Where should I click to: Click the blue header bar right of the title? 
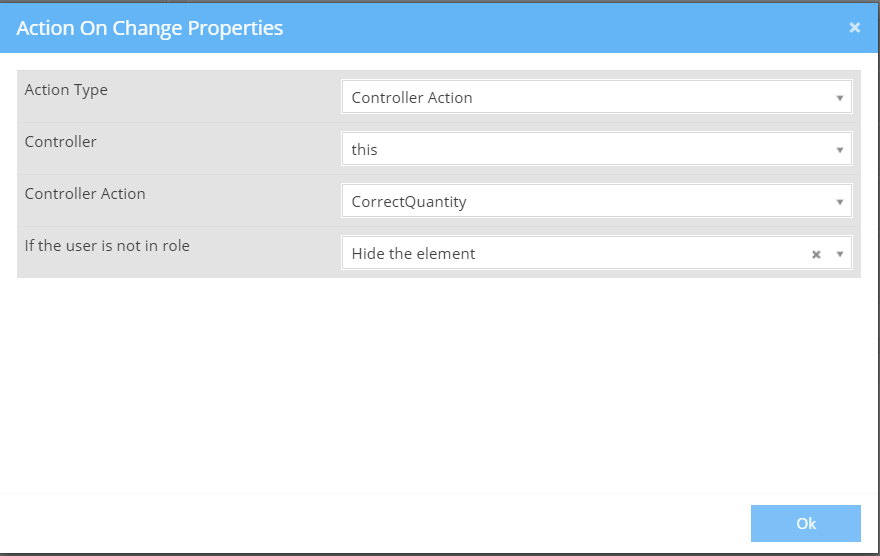[560, 28]
